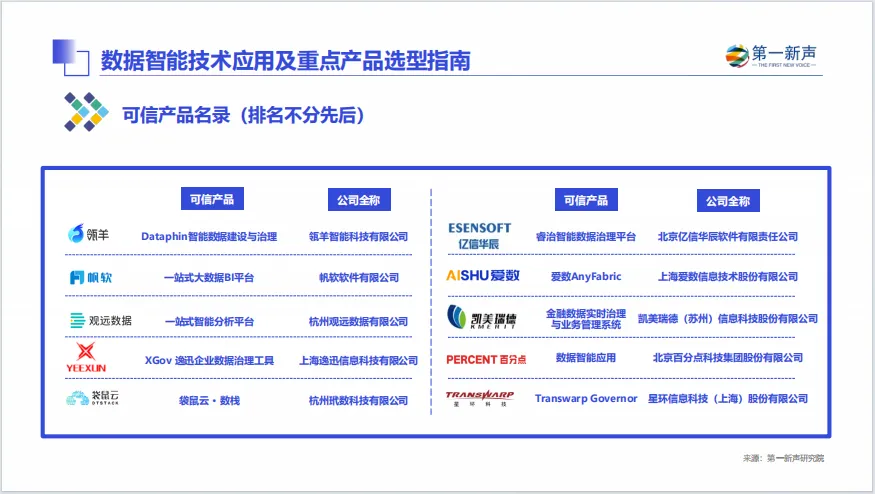Image resolution: width=875 pixels, height=494 pixels.
Task: Click the AISHU 爱数 logo
Action: tap(483, 275)
